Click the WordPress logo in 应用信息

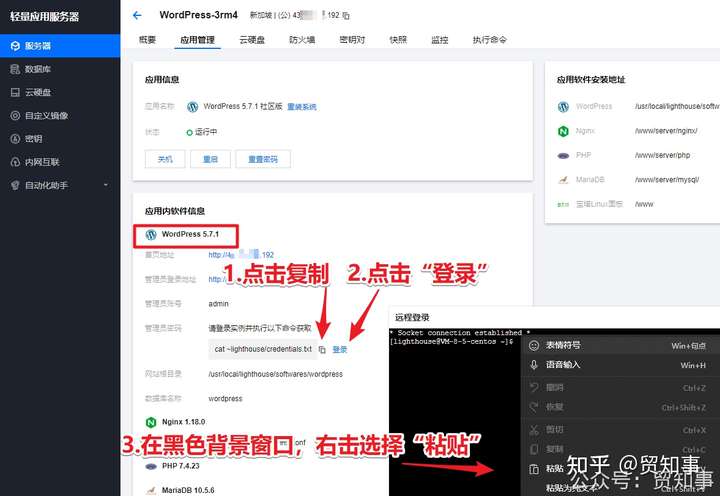(x=192, y=107)
